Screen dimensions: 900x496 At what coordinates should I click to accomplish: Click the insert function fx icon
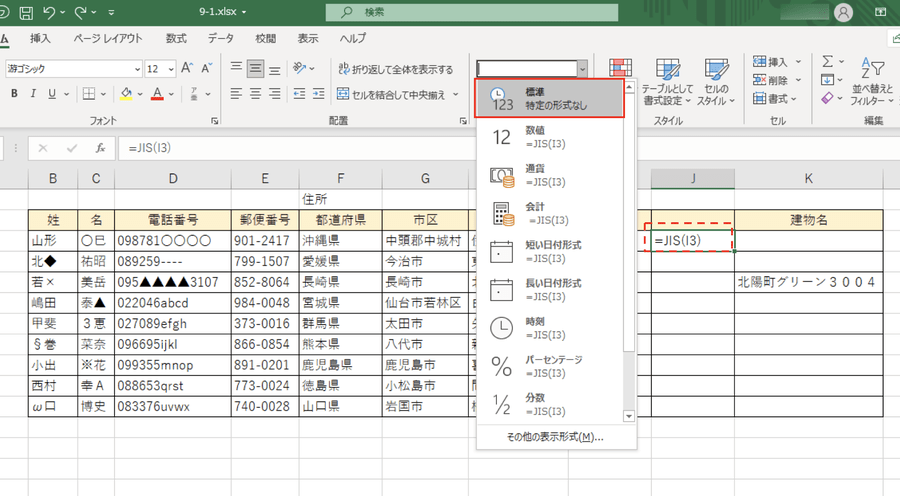(x=100, y=148)
